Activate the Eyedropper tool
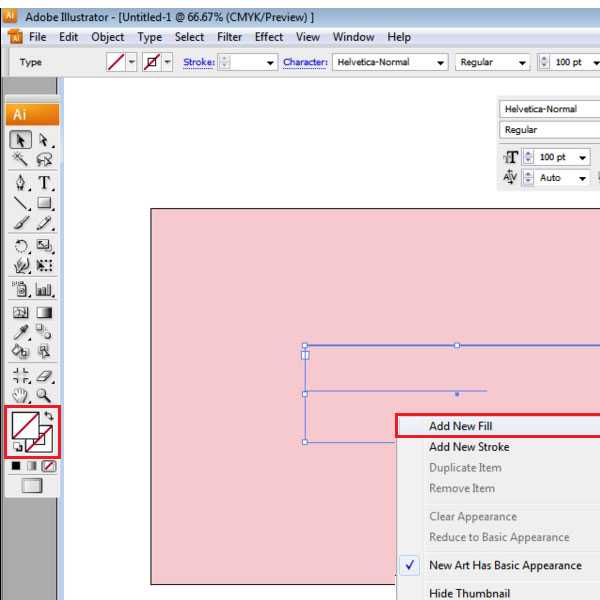 coord(21,333)
